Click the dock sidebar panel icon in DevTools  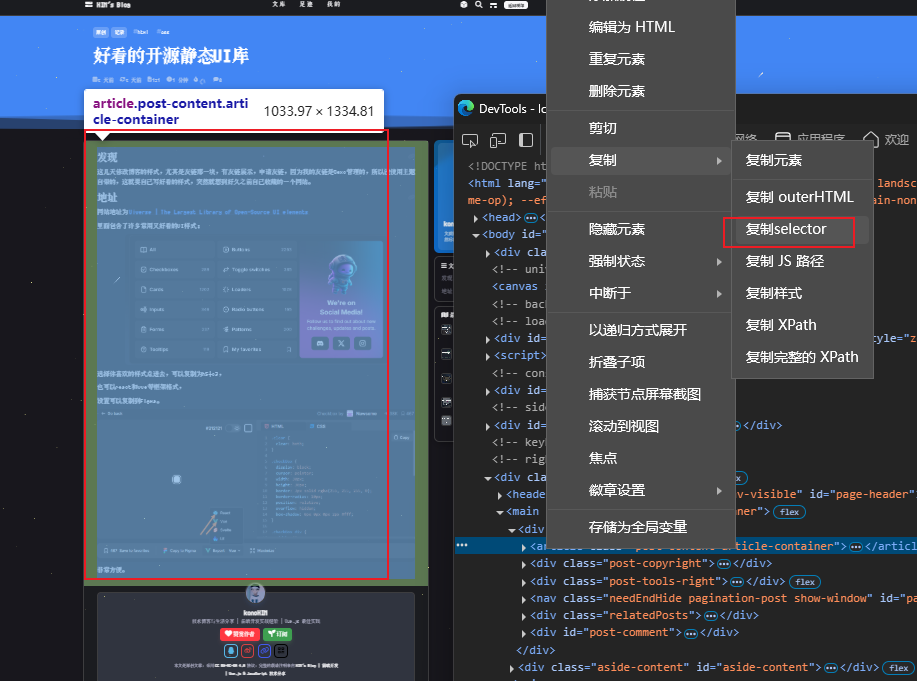coord(526,140)
